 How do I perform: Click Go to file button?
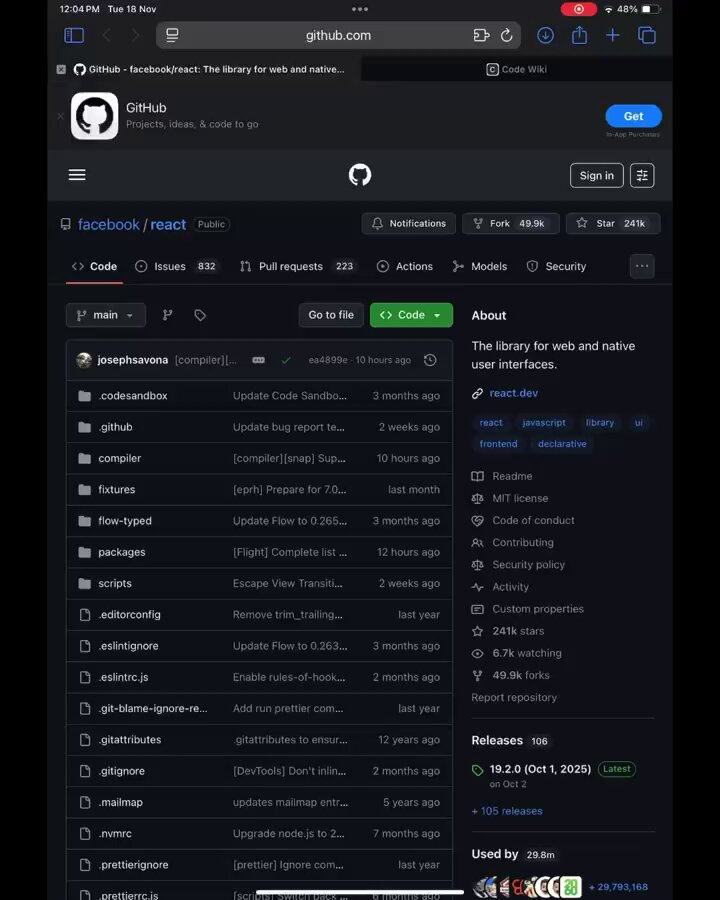click(x=331, y=315)
